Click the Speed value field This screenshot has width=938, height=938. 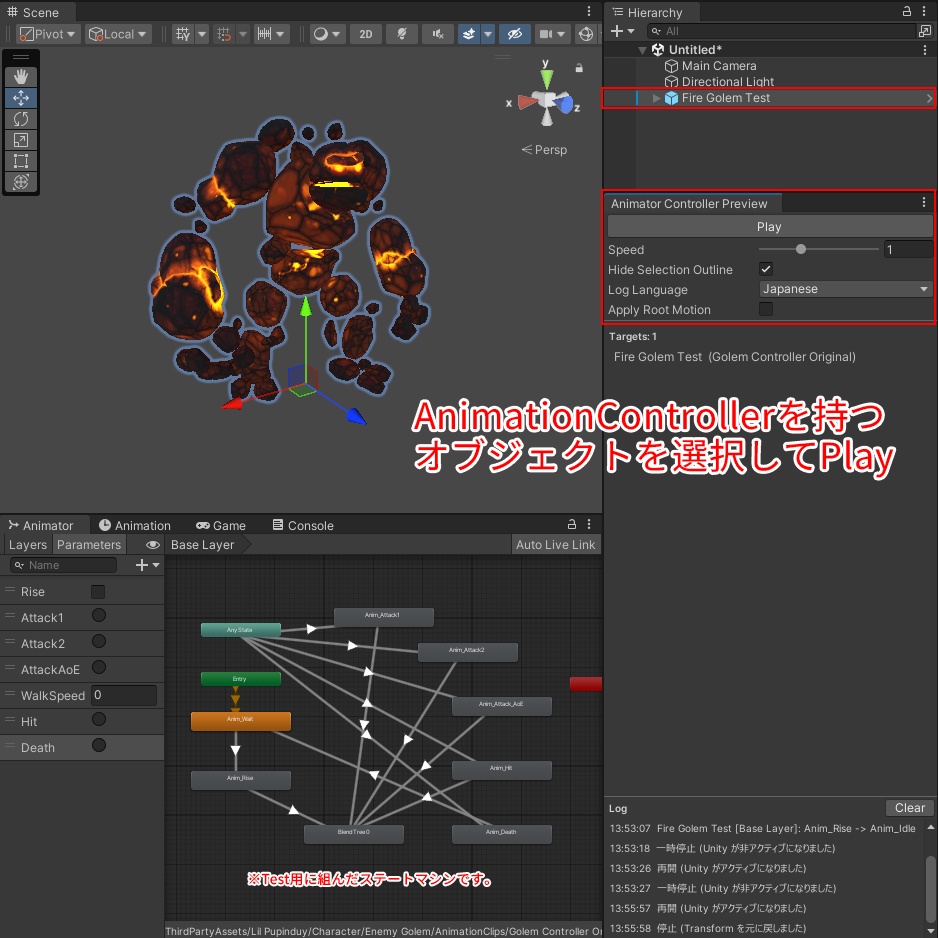[907, 249]
